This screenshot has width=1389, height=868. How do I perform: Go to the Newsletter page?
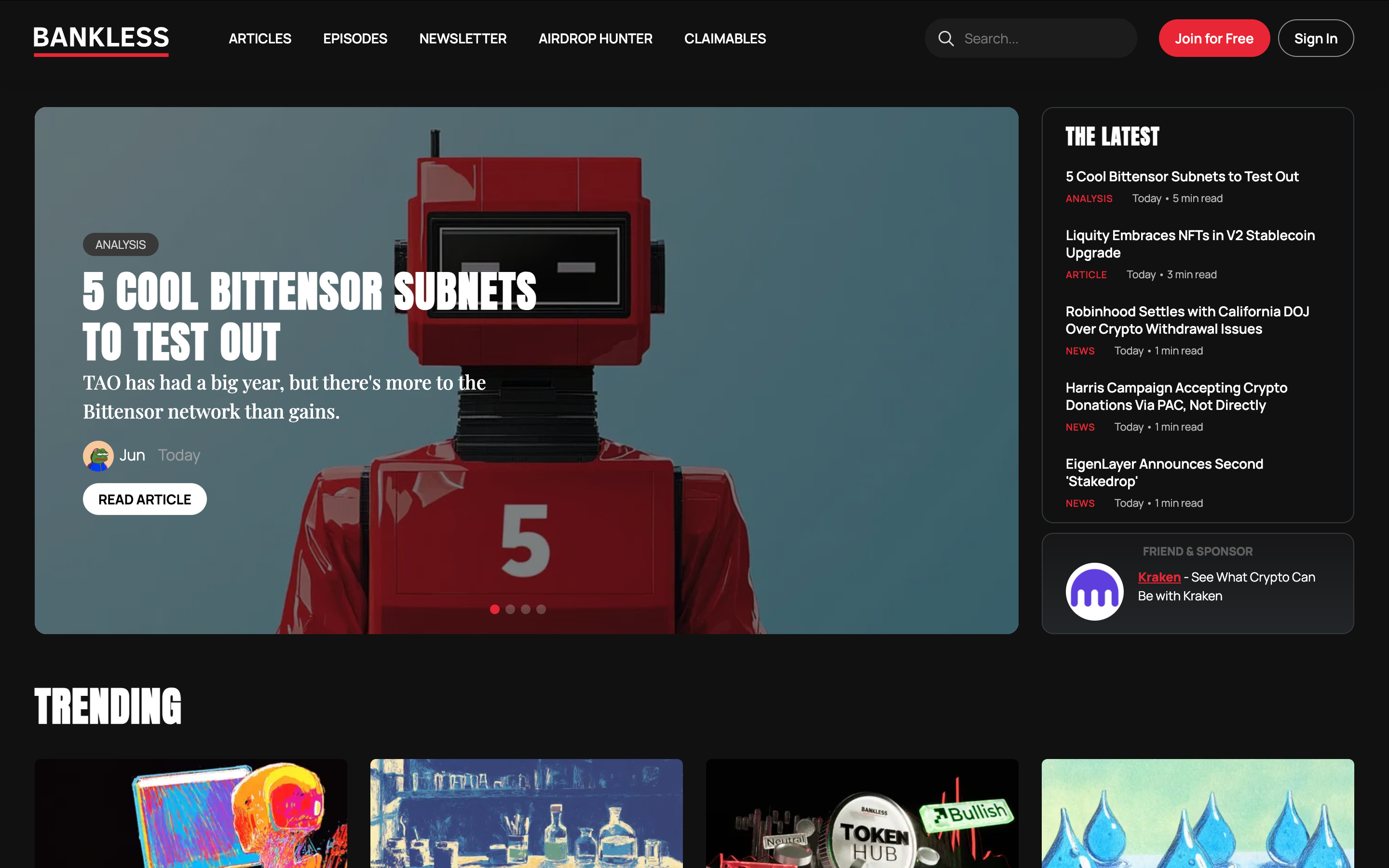[463, 39]
